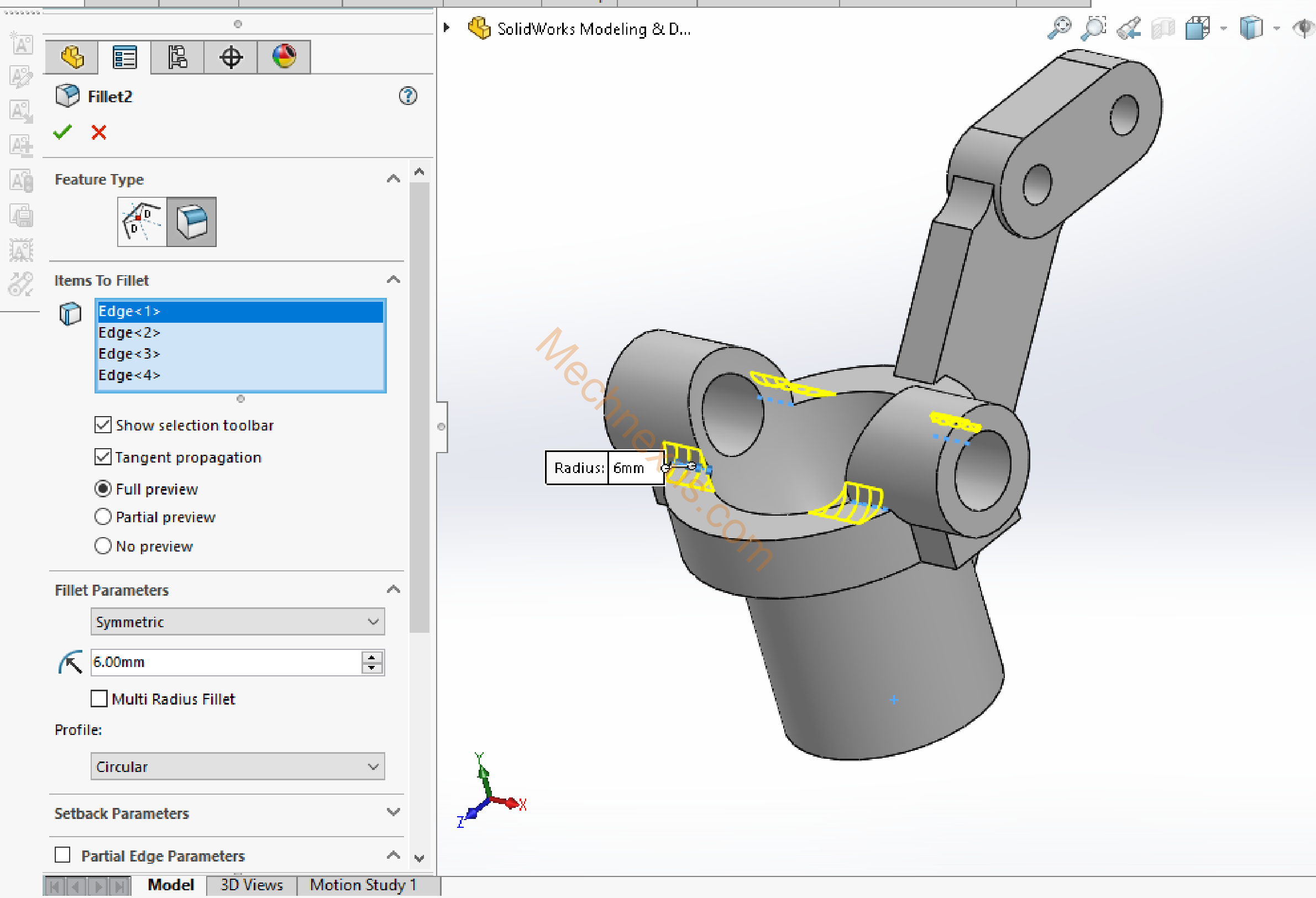This screenshot has height=898, width=1316.
Task: Switch to the ConfigurationManager tab icon
Action: (177, 57)
